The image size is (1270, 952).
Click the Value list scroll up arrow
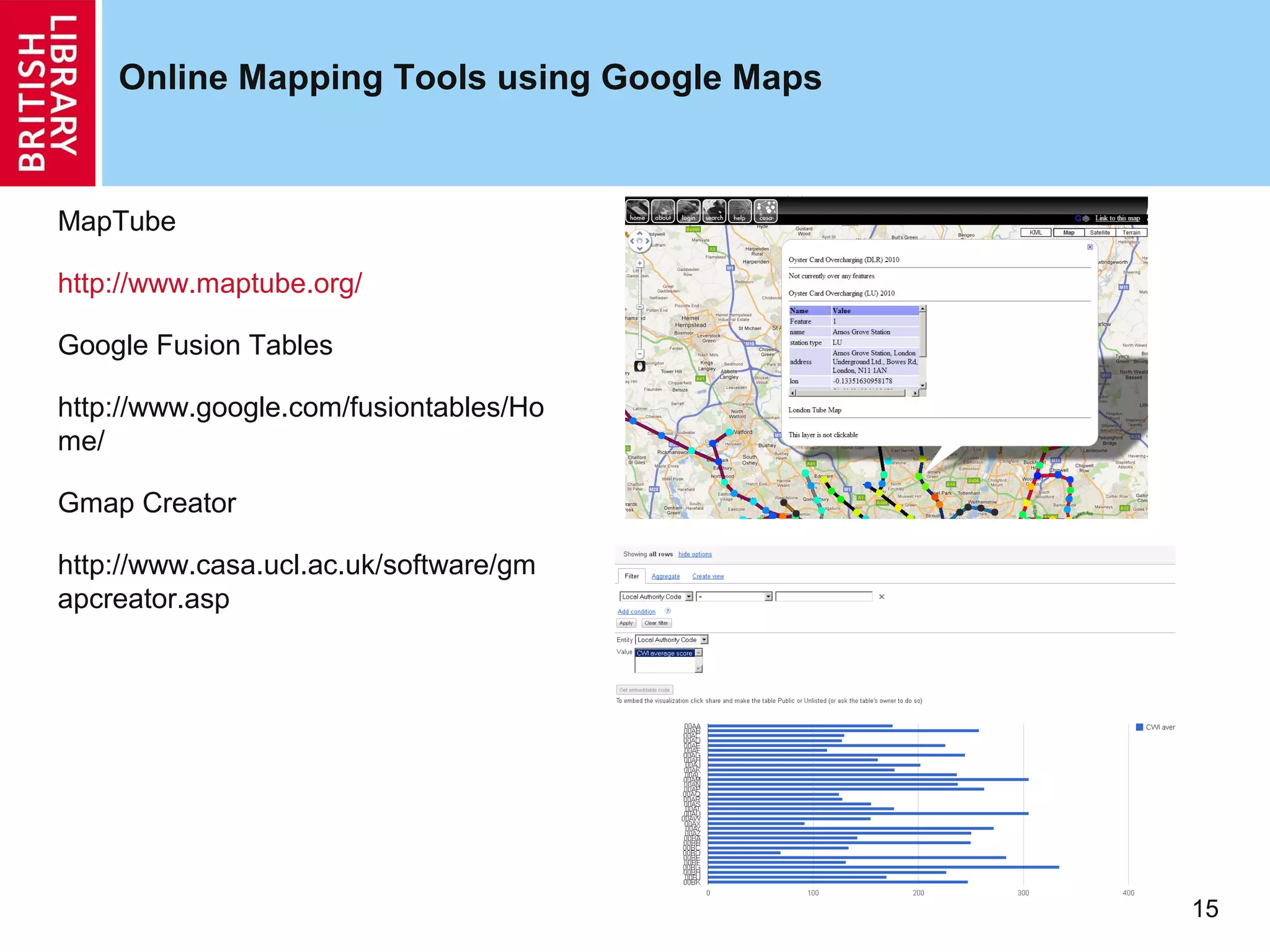[x=699, y=653]
